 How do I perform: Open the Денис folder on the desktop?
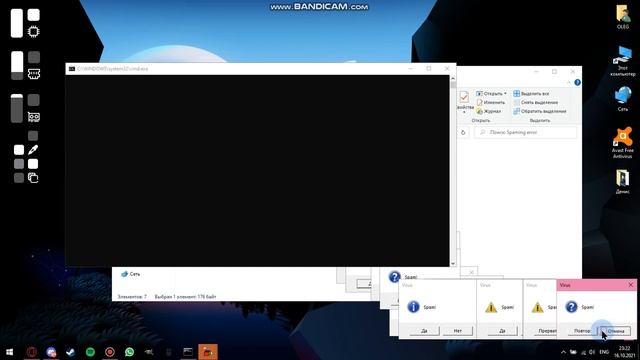[x=622, y=182]
